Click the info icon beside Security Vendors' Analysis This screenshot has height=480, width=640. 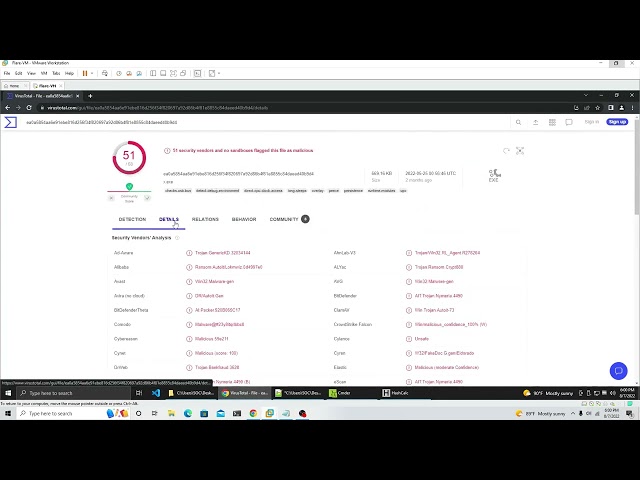point(177,238)
